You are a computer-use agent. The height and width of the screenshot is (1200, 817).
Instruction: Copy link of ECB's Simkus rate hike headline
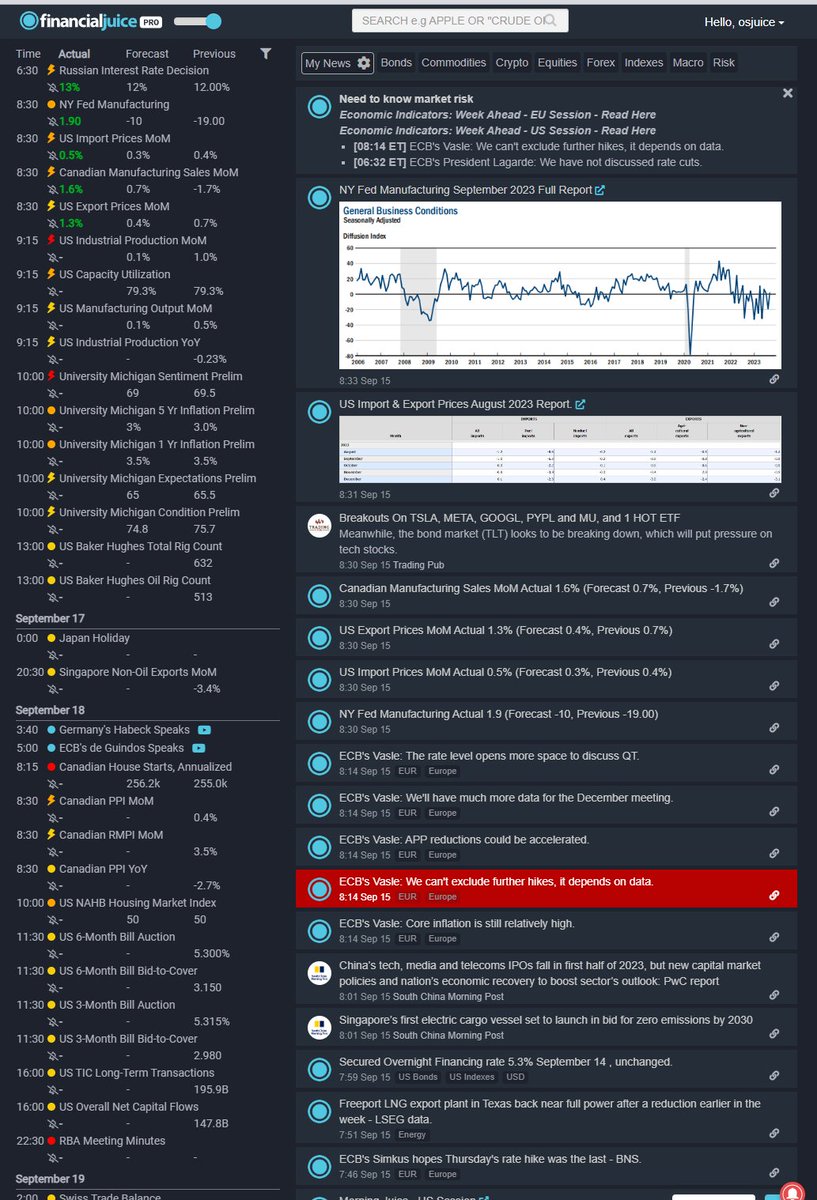click(774, 1173)
